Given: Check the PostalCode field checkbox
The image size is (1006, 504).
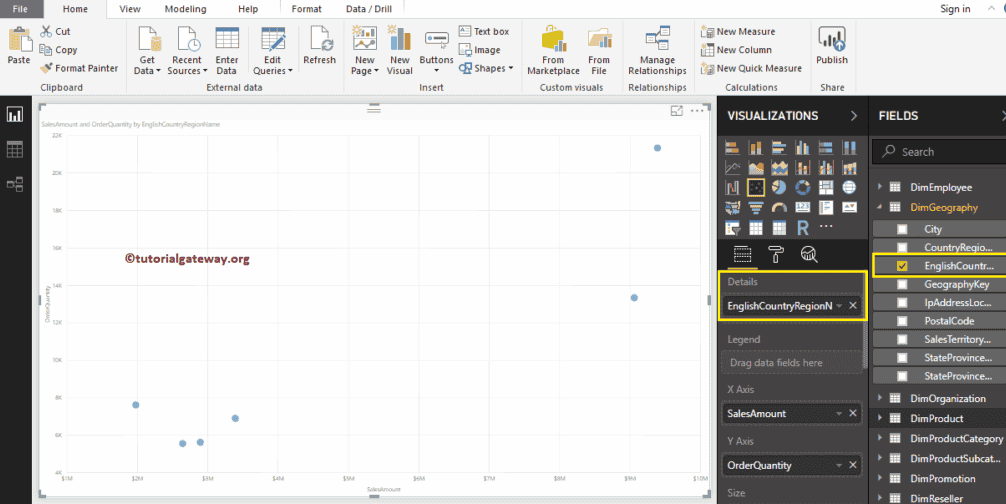Looking at the screenshot, I should [x=902, y=321].
